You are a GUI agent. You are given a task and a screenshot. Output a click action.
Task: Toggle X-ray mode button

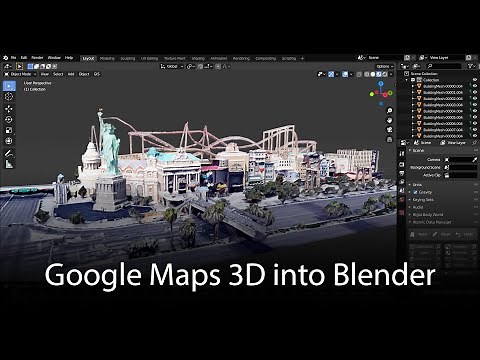click(x=359, y=74)
